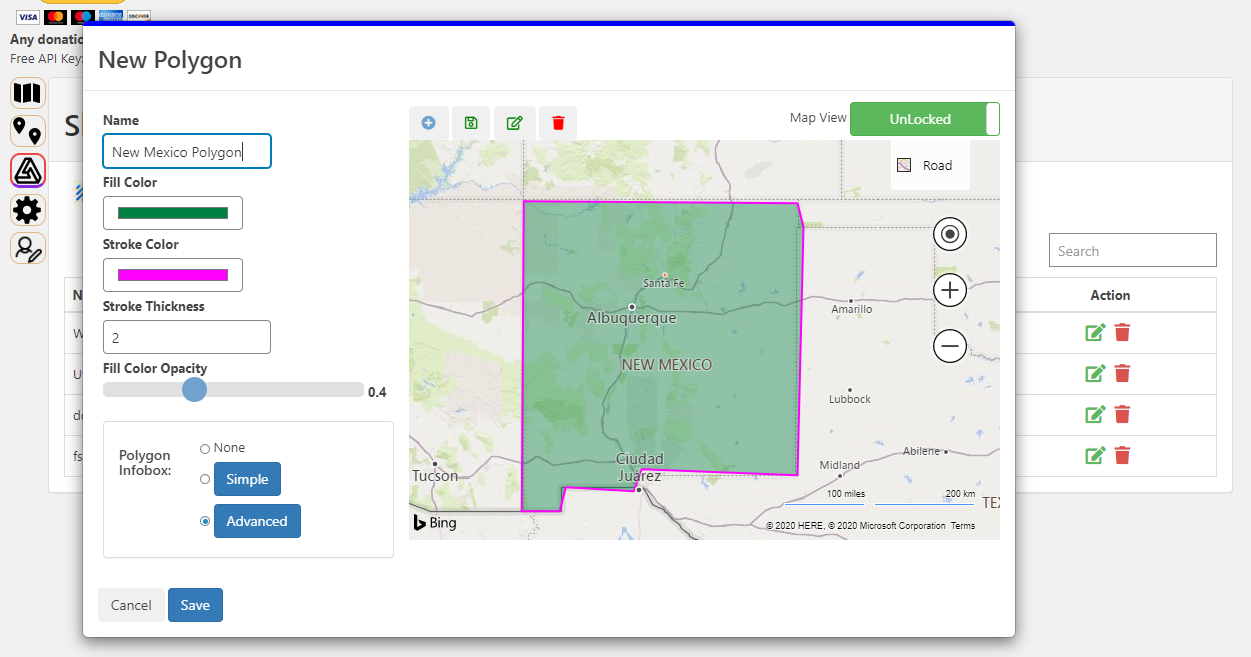Zoom in the map with plus button

950,291
